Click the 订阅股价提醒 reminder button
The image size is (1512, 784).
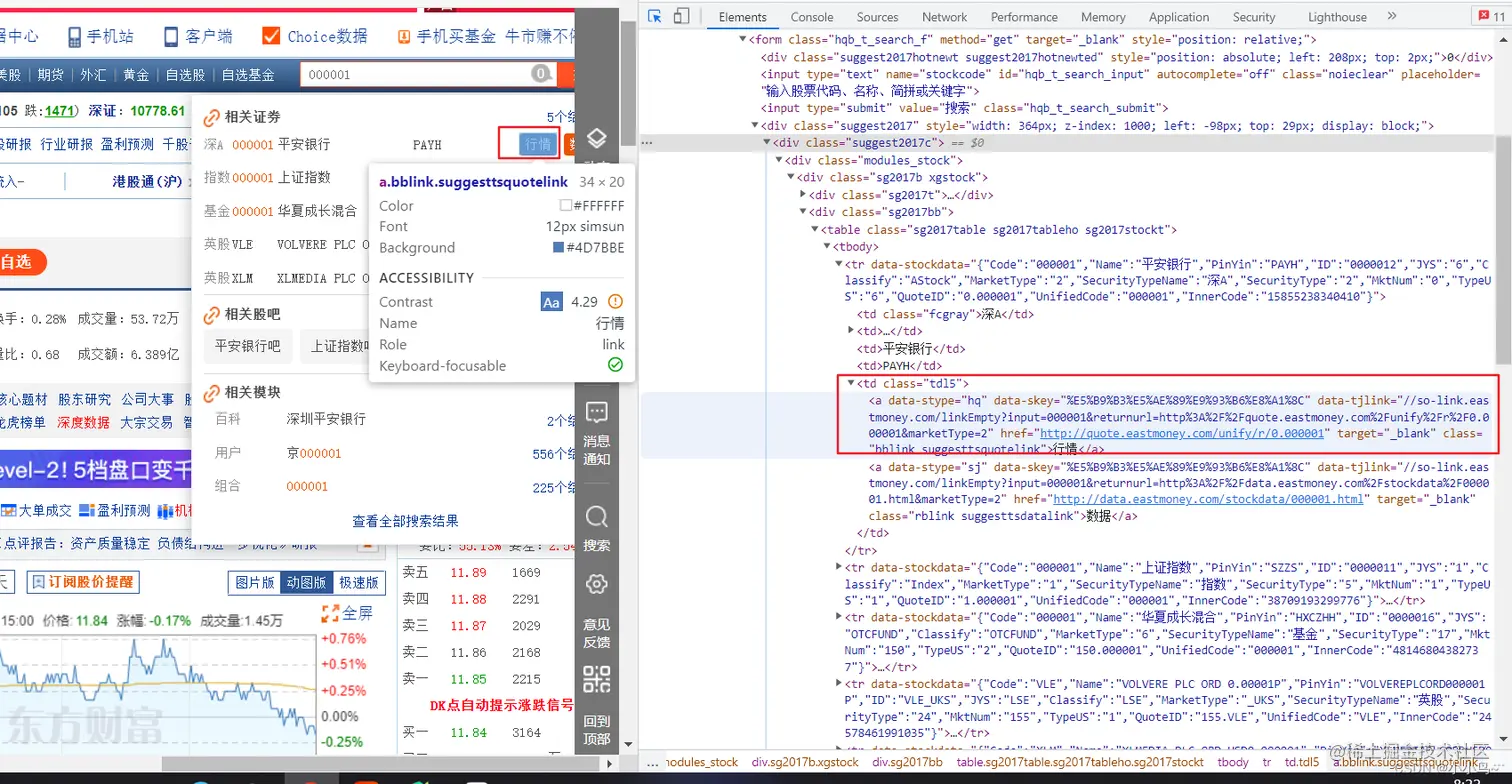click(83, 583)
